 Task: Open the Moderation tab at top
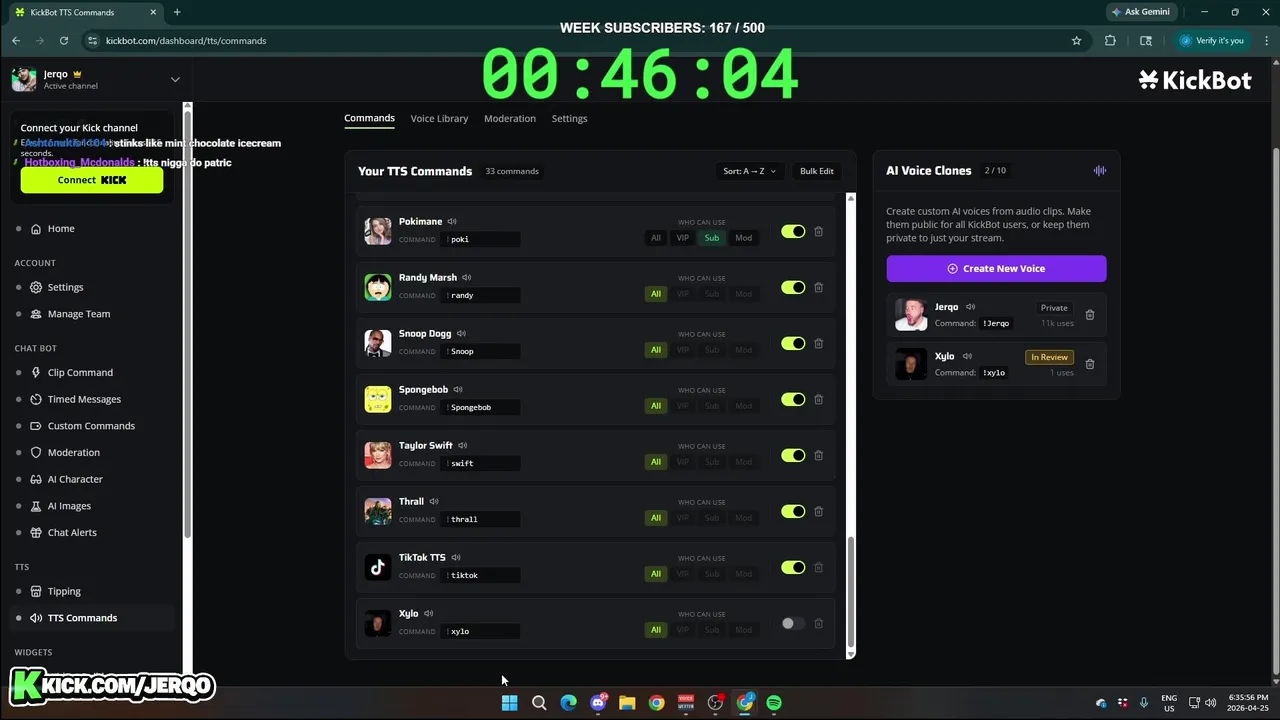510,119
